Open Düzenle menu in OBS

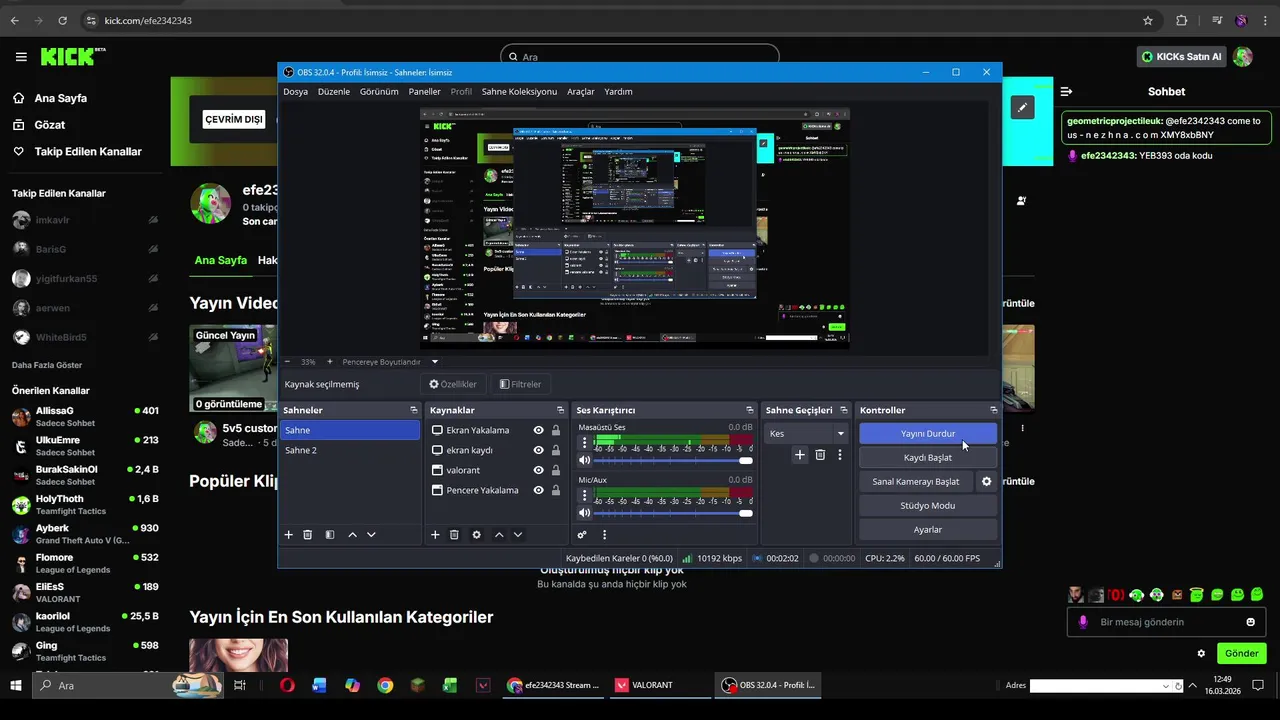click(x=334, y=91)
